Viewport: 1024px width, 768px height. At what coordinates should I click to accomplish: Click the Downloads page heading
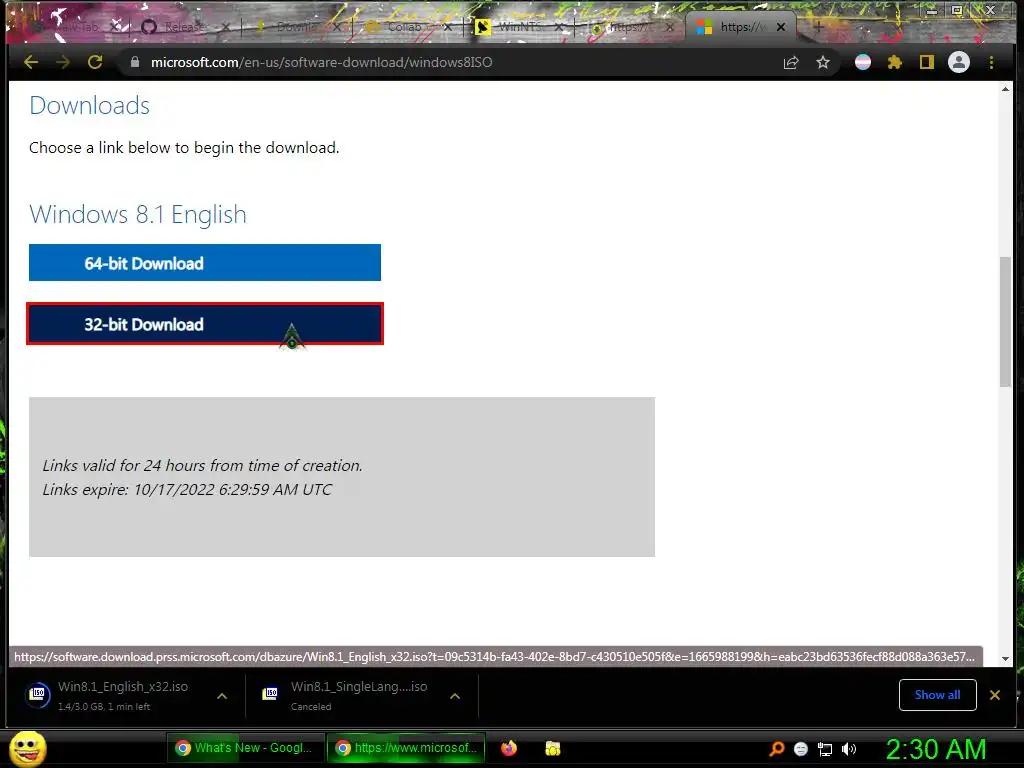click(89, 106)
